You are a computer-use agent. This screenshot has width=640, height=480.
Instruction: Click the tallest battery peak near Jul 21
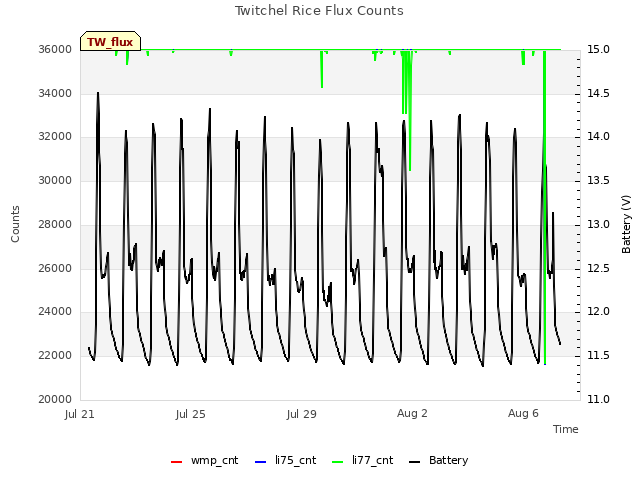tap(98, 94)
